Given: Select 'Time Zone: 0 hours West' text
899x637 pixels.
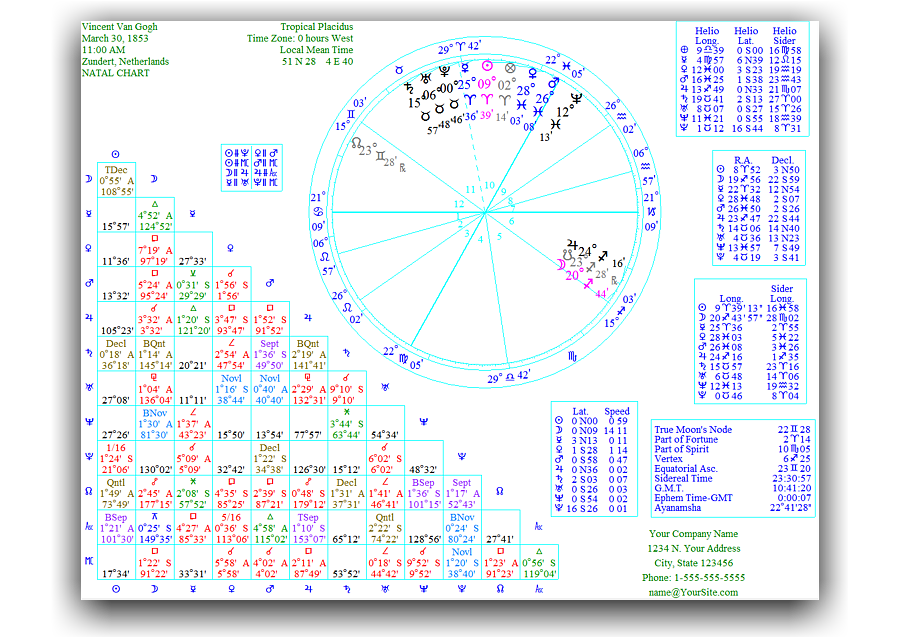Looking at the screenshot, I should (300, 38).
